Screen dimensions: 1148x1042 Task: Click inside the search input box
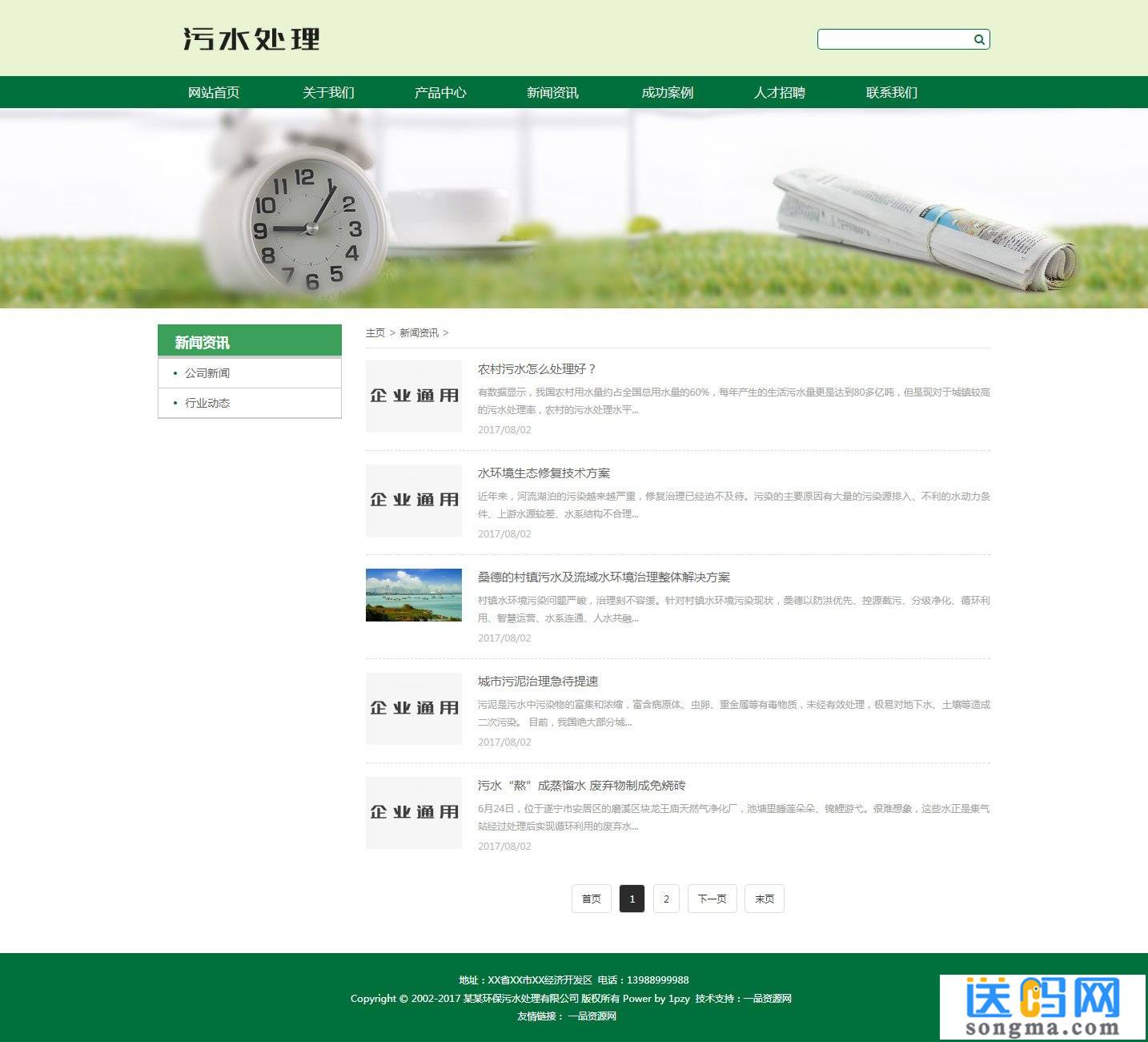(889, 38)
